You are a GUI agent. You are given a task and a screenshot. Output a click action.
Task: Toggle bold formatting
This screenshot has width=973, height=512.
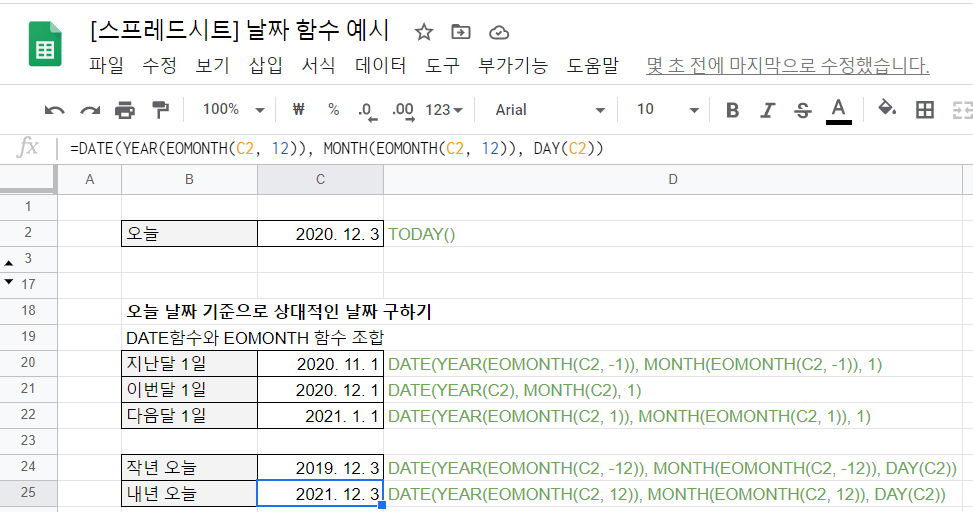click(x=732, y=110)
